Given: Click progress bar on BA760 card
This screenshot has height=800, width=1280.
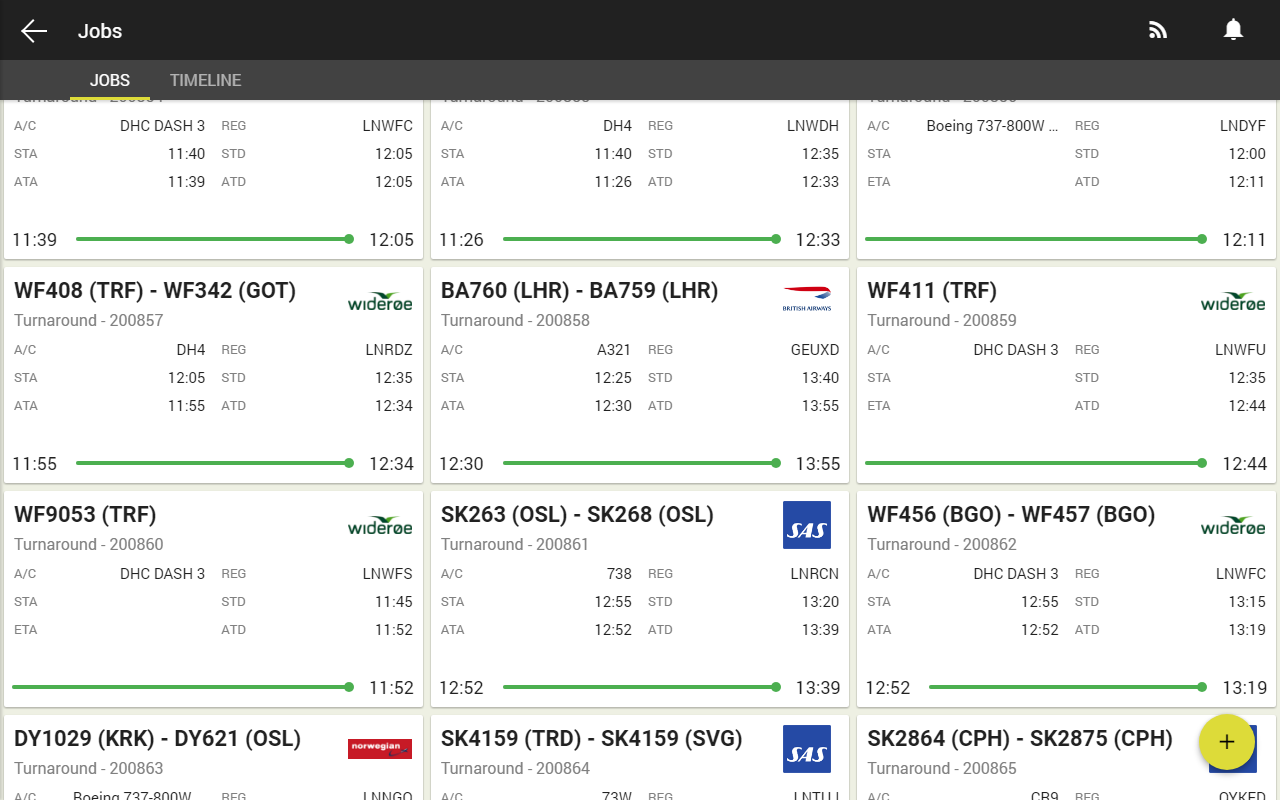Looking at the screenshot, I should pos(639,463).
